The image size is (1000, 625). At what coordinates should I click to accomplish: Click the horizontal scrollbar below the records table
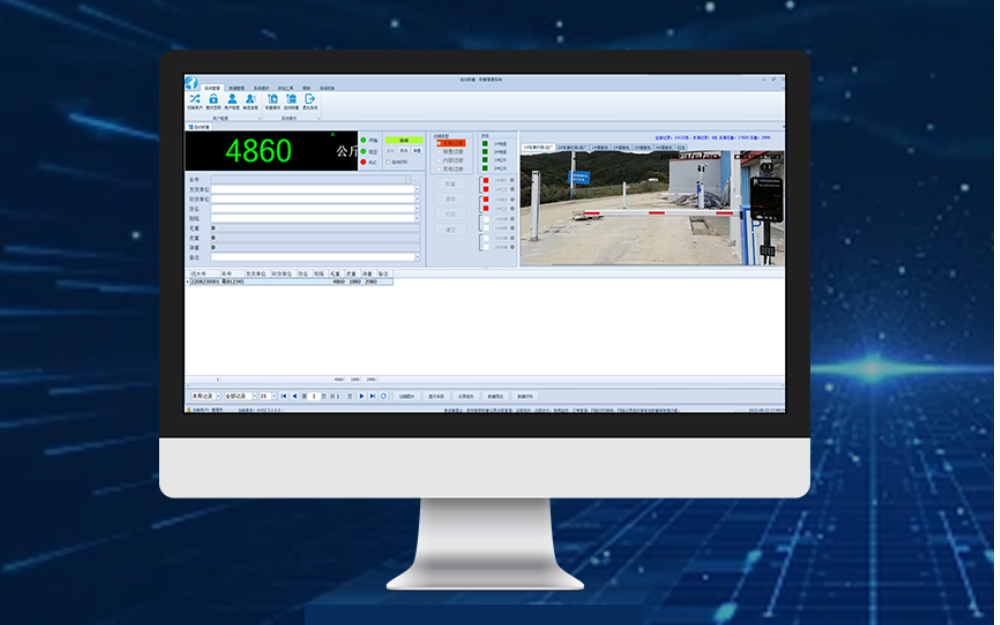(485, 386)
